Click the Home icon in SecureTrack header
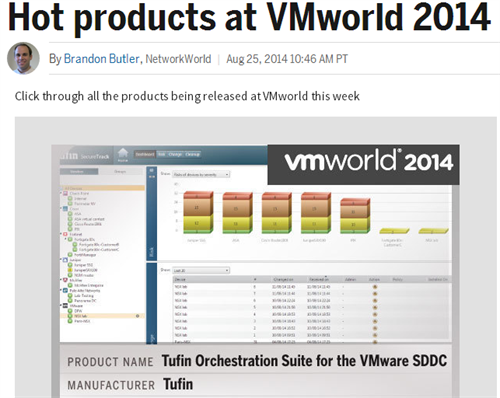Image resolution: width=500 pixels, height=398 pixels. 123,154
